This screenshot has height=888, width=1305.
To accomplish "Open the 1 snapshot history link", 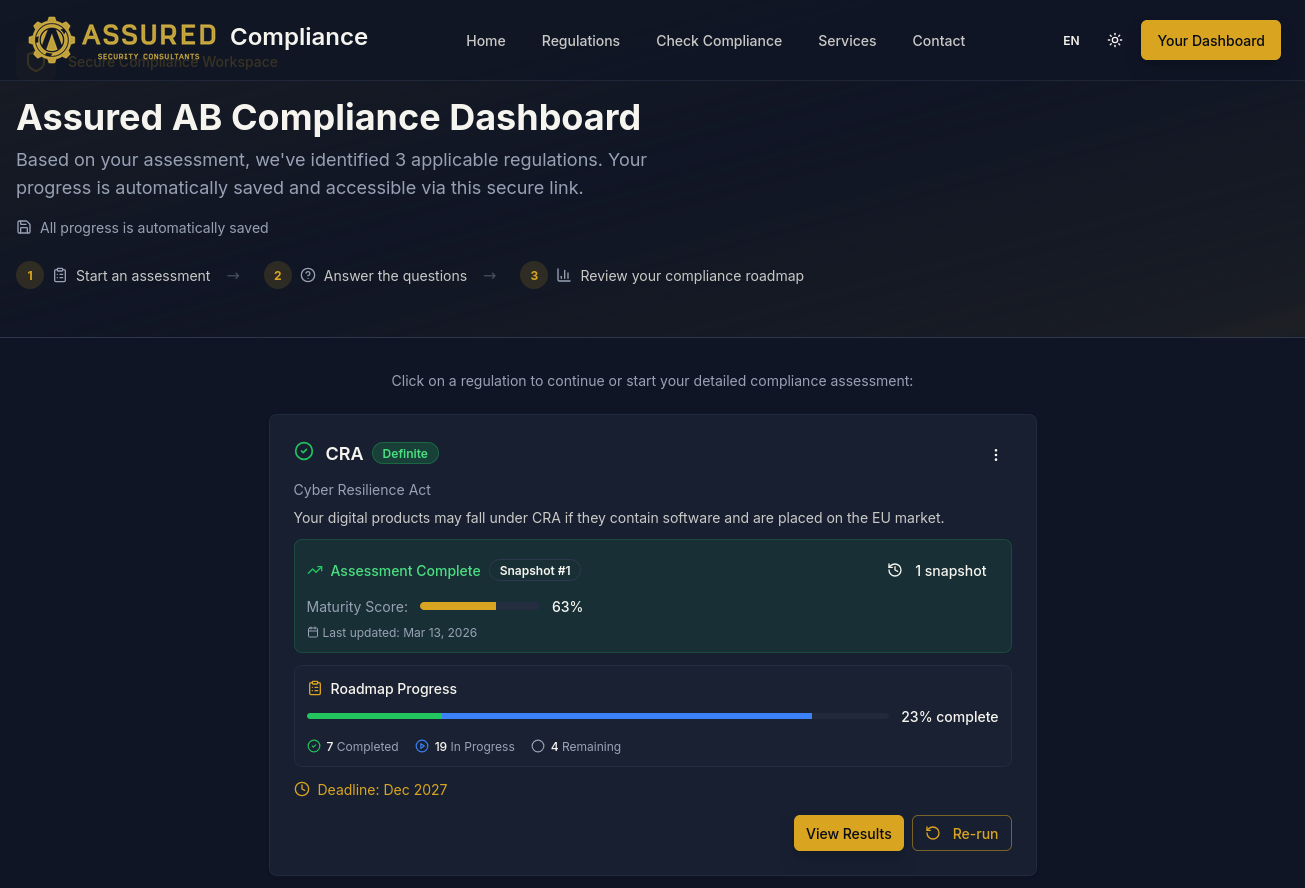I will (x=937, y=570).
